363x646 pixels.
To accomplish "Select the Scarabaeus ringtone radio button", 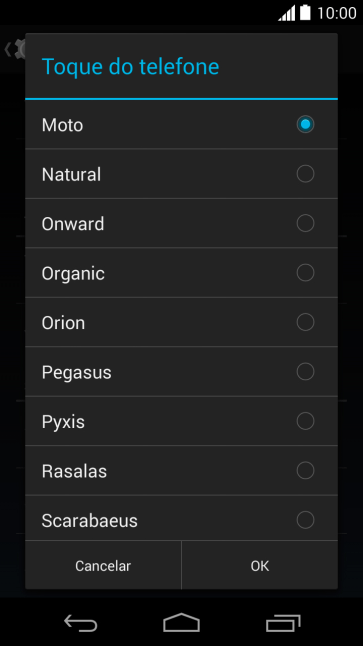I will [305, 520].
